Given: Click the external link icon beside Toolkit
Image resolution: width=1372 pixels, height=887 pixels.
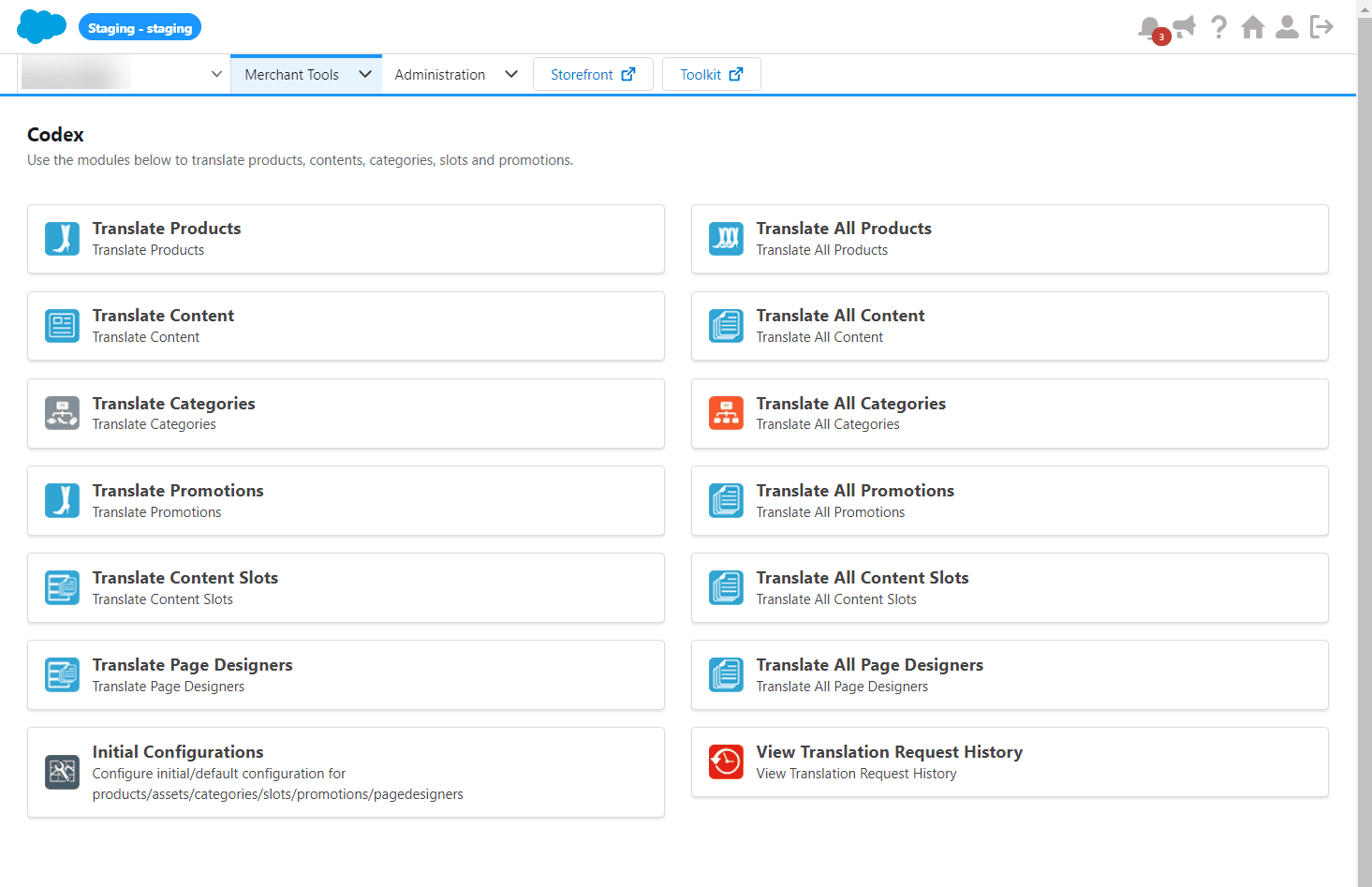Looking at the screenshot, I should 736,74.
